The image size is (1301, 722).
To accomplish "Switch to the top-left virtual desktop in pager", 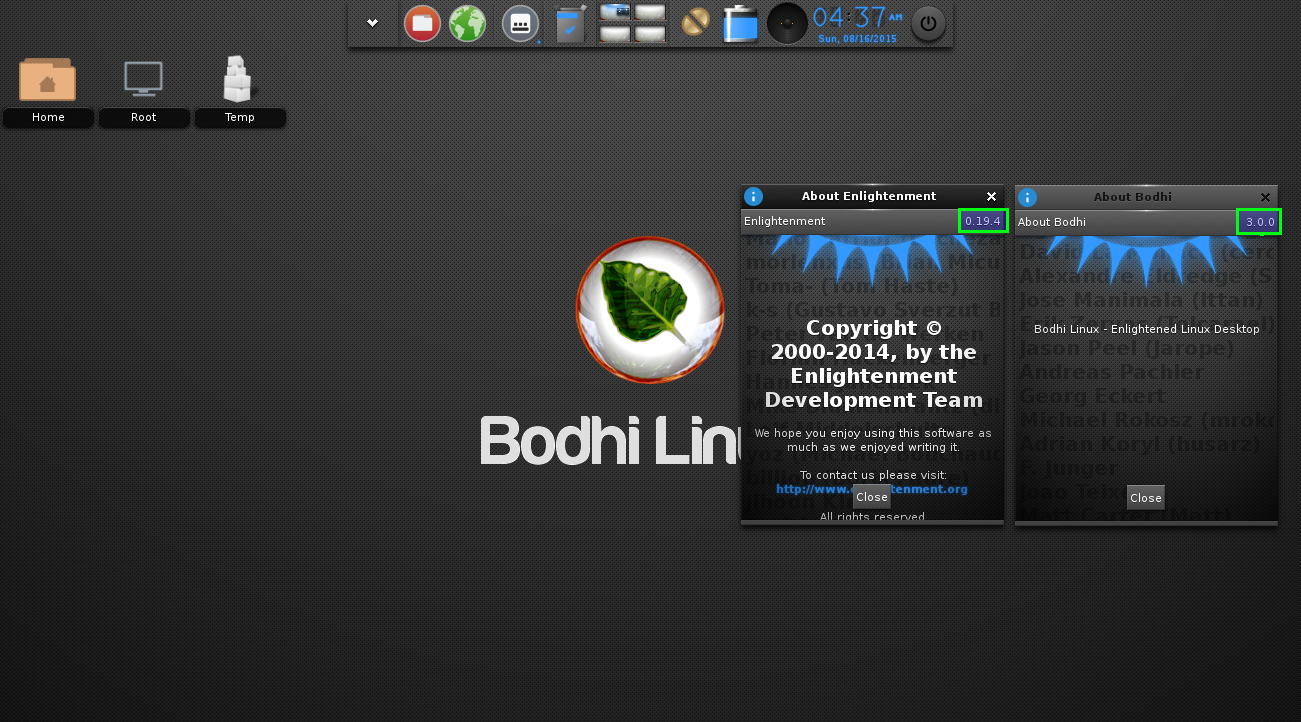I will [615, 12].
